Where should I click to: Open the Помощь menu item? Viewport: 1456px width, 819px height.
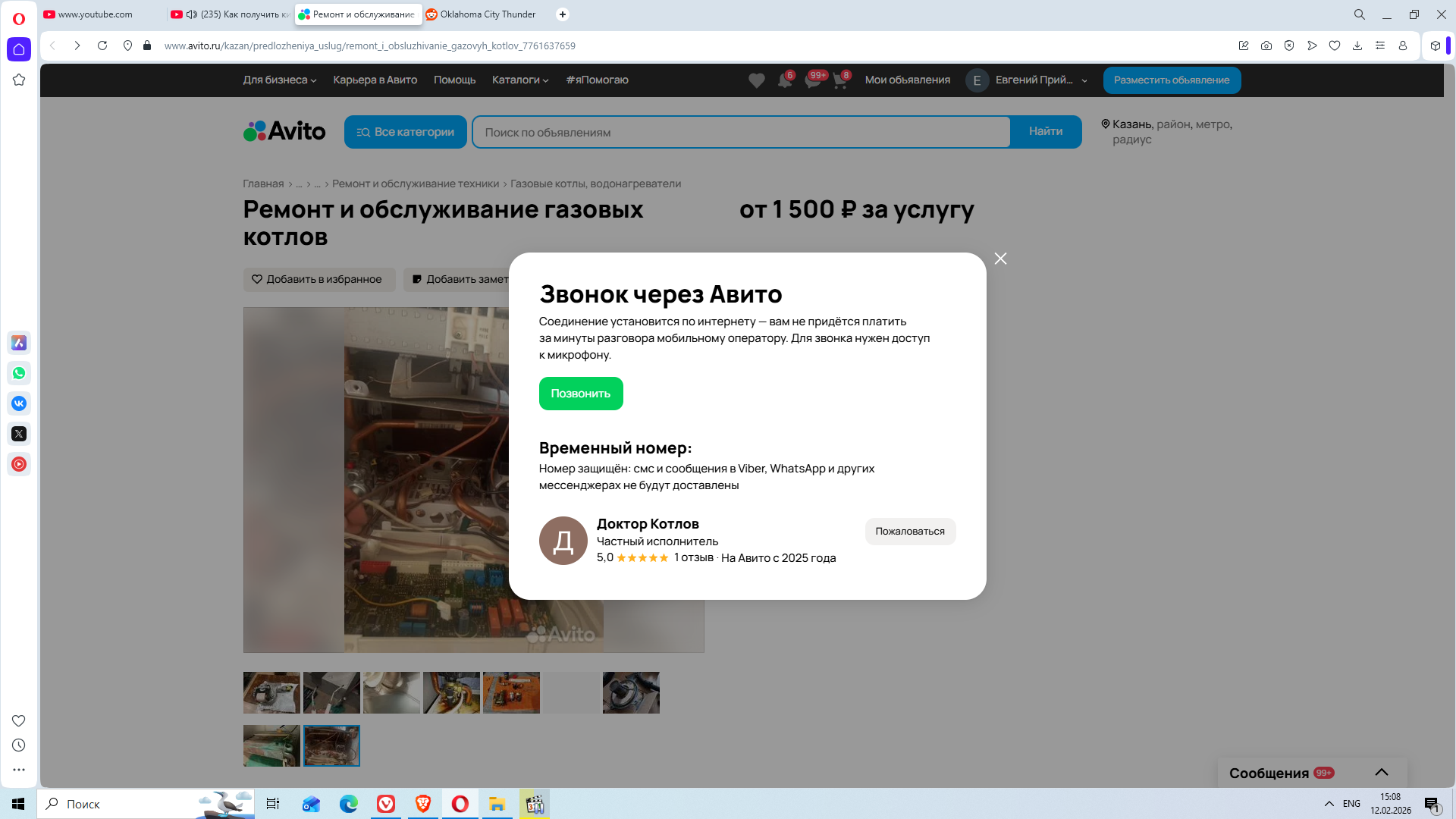point(454,80)
